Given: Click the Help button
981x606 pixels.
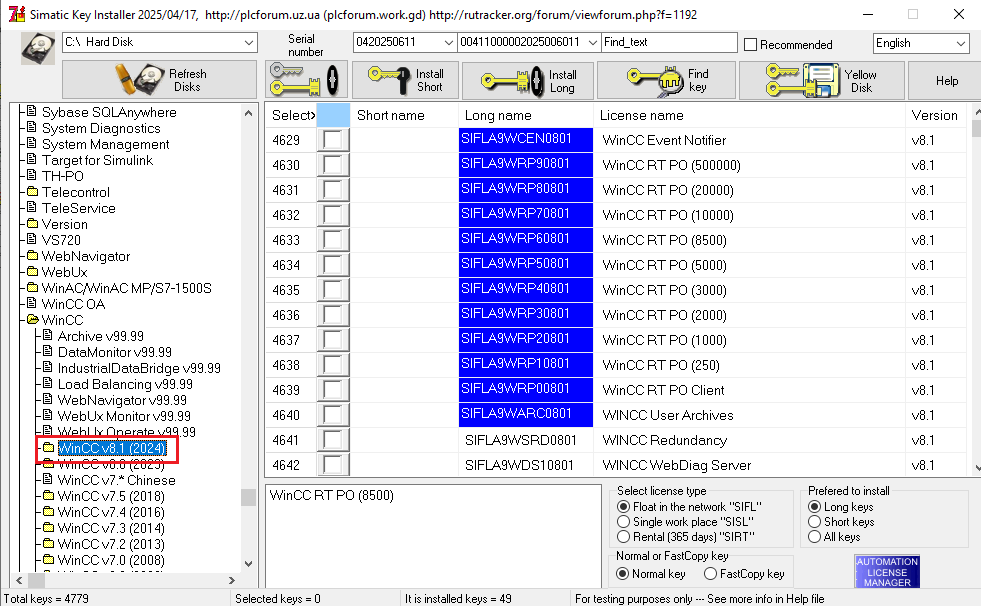Looking at the screenshot, I should point(946,80).
